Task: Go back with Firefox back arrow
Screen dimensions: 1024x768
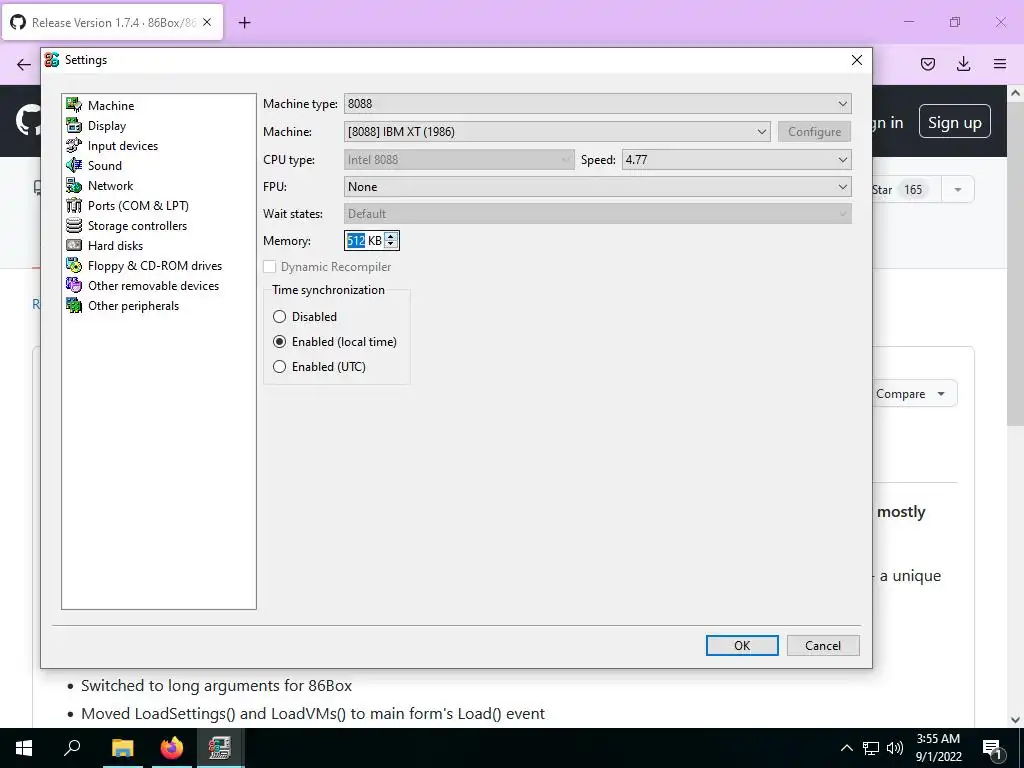Action: click(x=24, y=64)
